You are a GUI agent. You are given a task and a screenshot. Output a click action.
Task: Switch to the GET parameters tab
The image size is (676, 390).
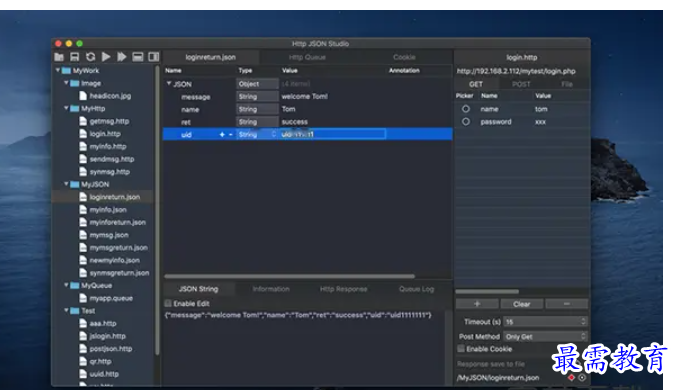476,84
